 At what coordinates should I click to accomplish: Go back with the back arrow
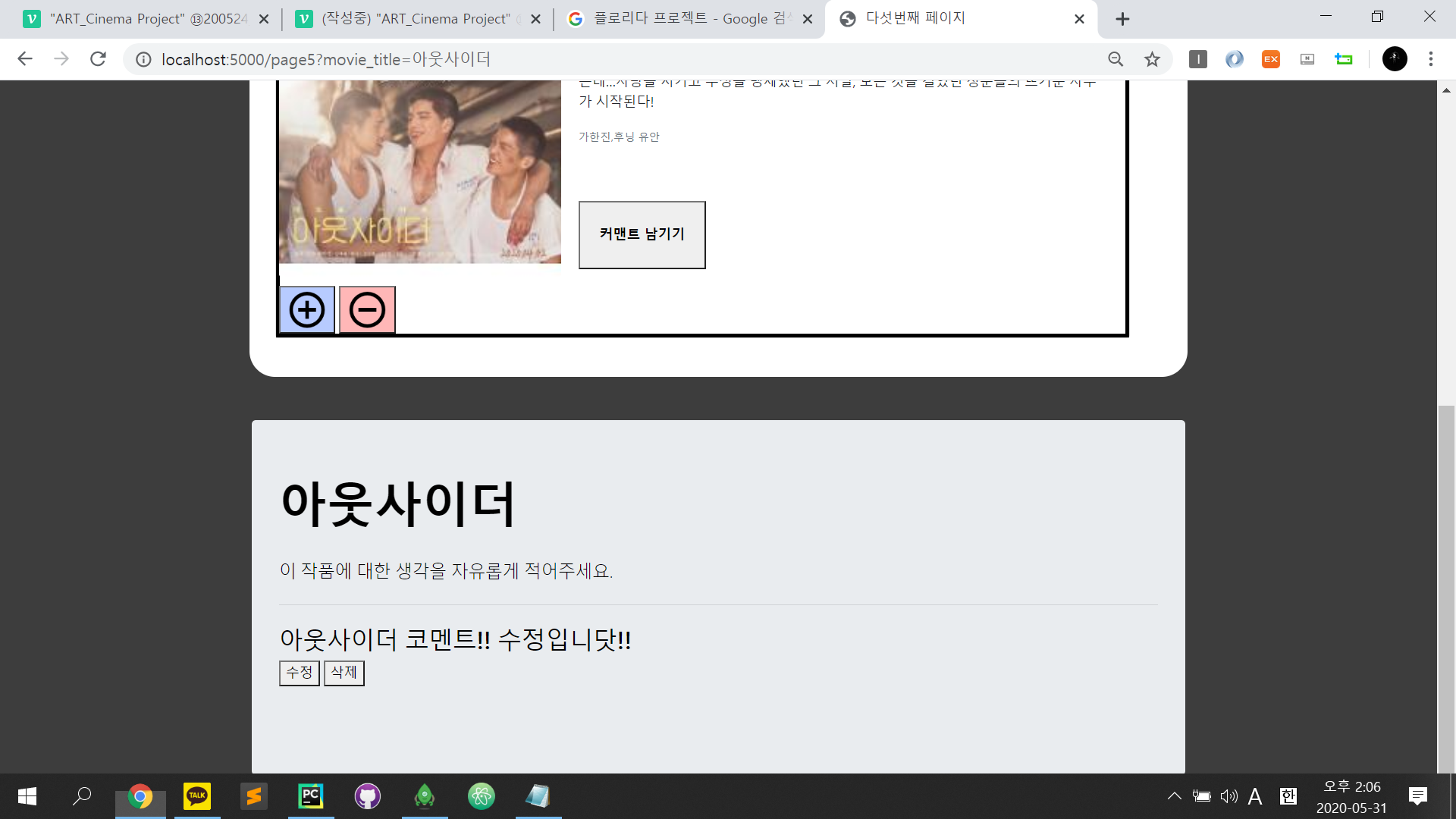[25, 59]
